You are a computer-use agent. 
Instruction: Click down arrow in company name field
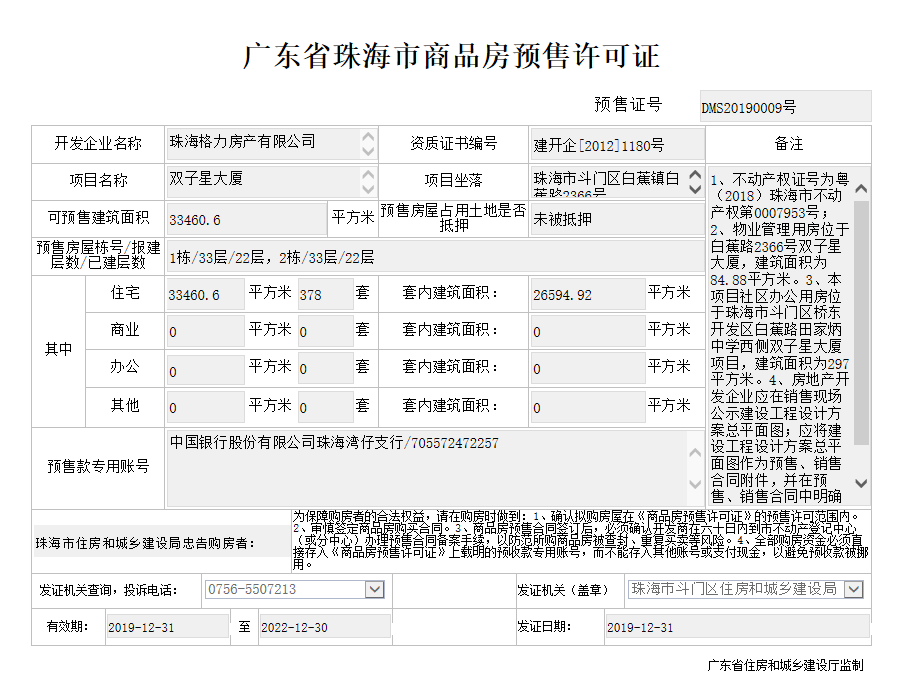pyautogui.click(x=369, y=151)
